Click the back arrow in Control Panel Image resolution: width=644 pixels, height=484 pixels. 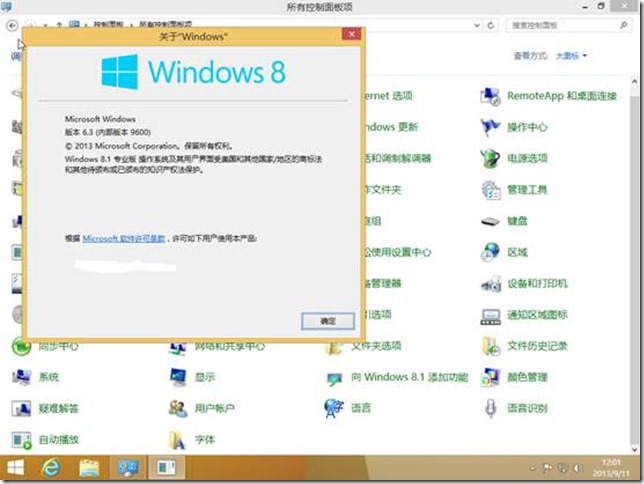pyautogui.click(x=12, y=25)
